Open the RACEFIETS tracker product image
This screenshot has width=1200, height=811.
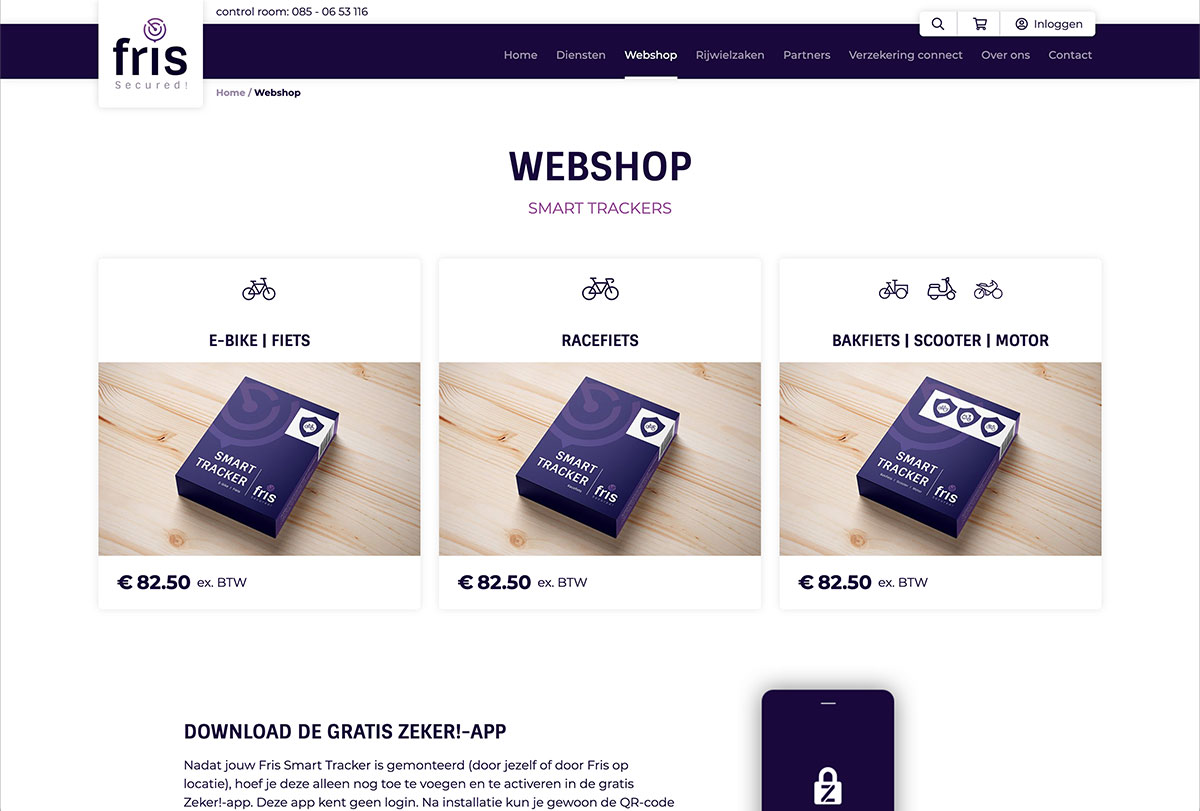pos(600,459)
